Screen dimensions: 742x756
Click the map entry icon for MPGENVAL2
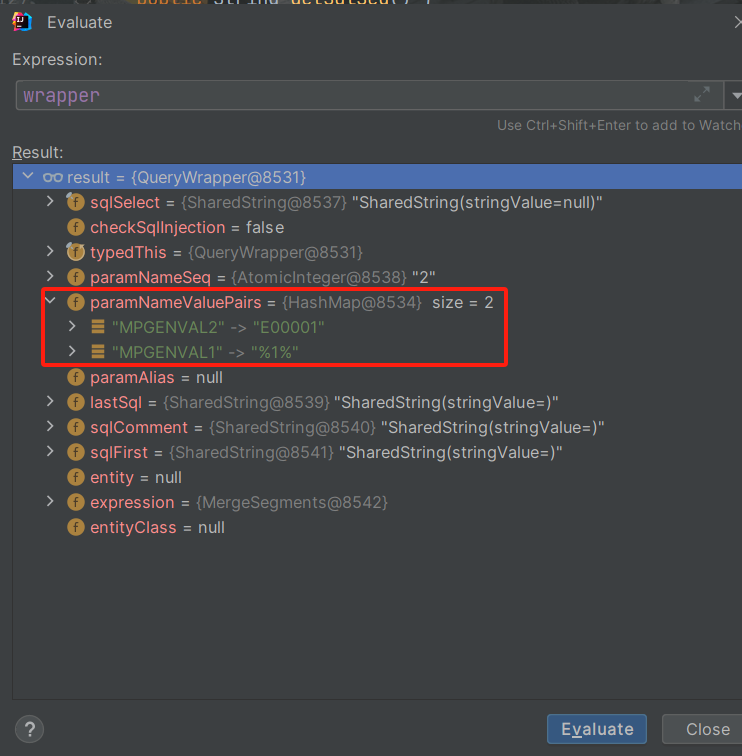pyautogui.click(x=98, y=327)
